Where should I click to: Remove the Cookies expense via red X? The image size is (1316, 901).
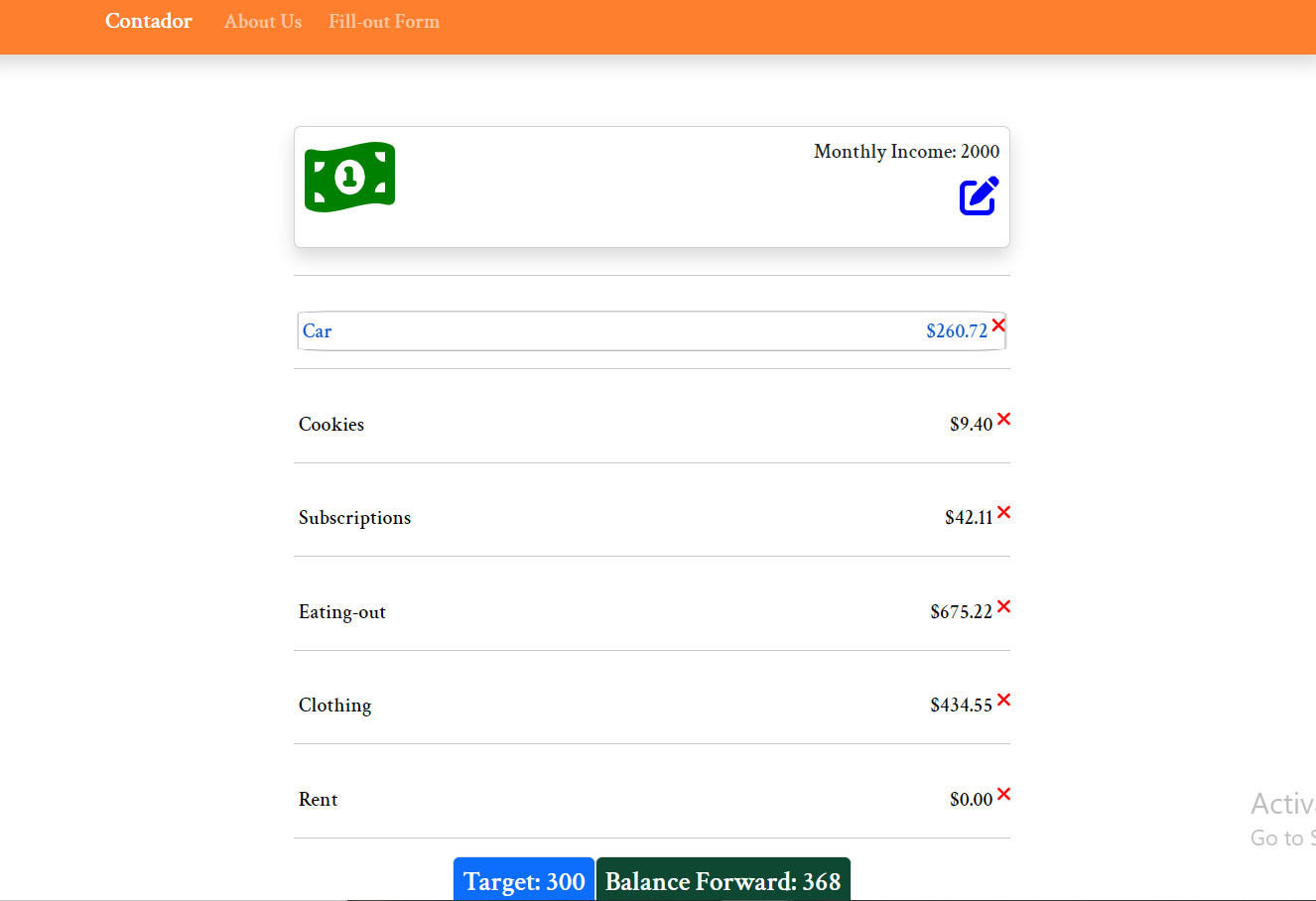[1003, 420]
